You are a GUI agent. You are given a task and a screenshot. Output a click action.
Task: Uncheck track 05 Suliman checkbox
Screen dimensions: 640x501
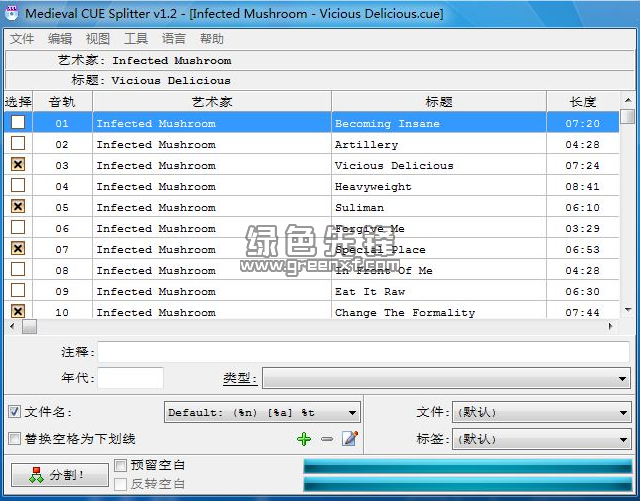point(18,206)
